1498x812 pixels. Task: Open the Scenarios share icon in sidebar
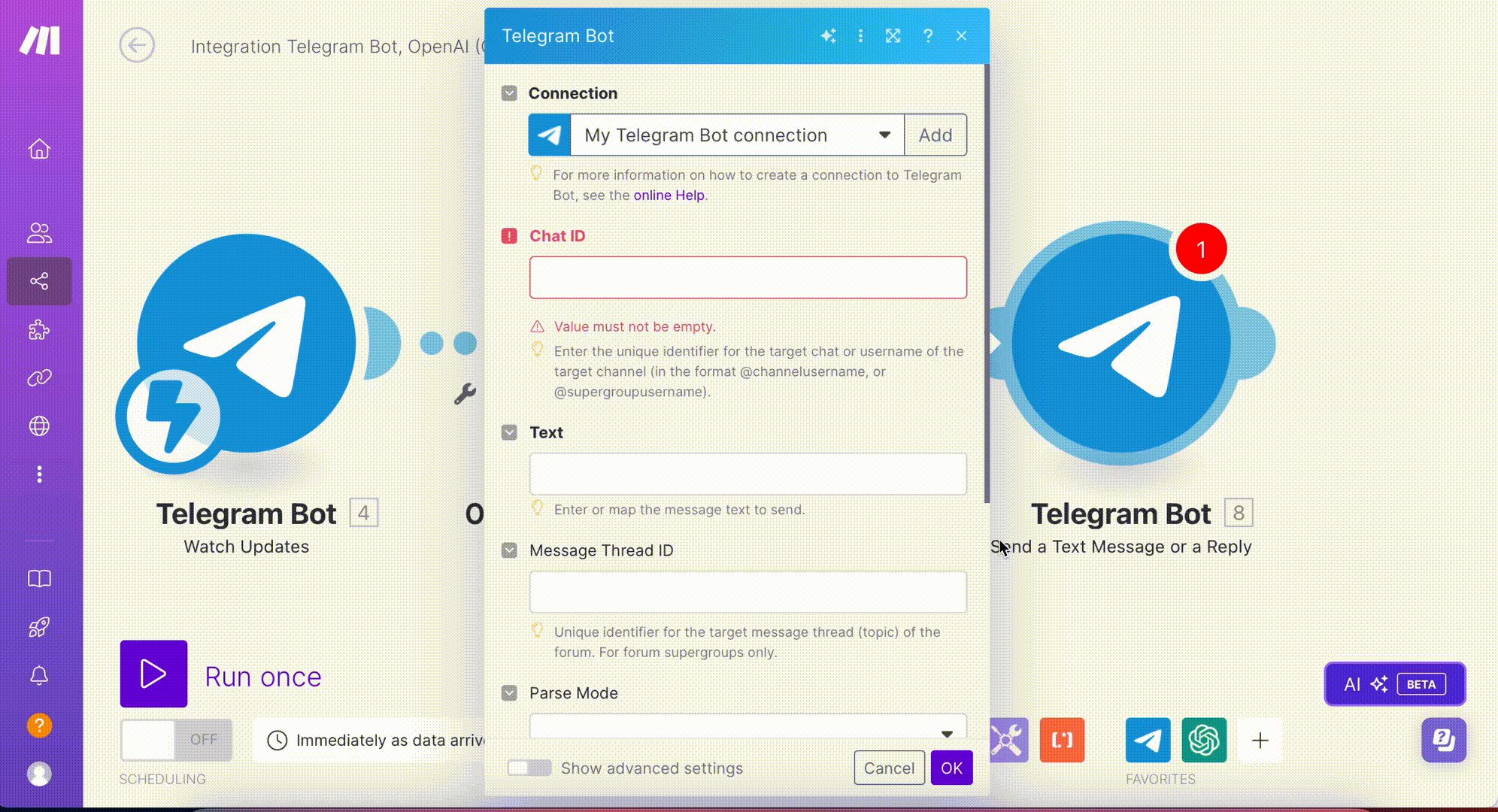pyautogui.click(x=39, y=281)
